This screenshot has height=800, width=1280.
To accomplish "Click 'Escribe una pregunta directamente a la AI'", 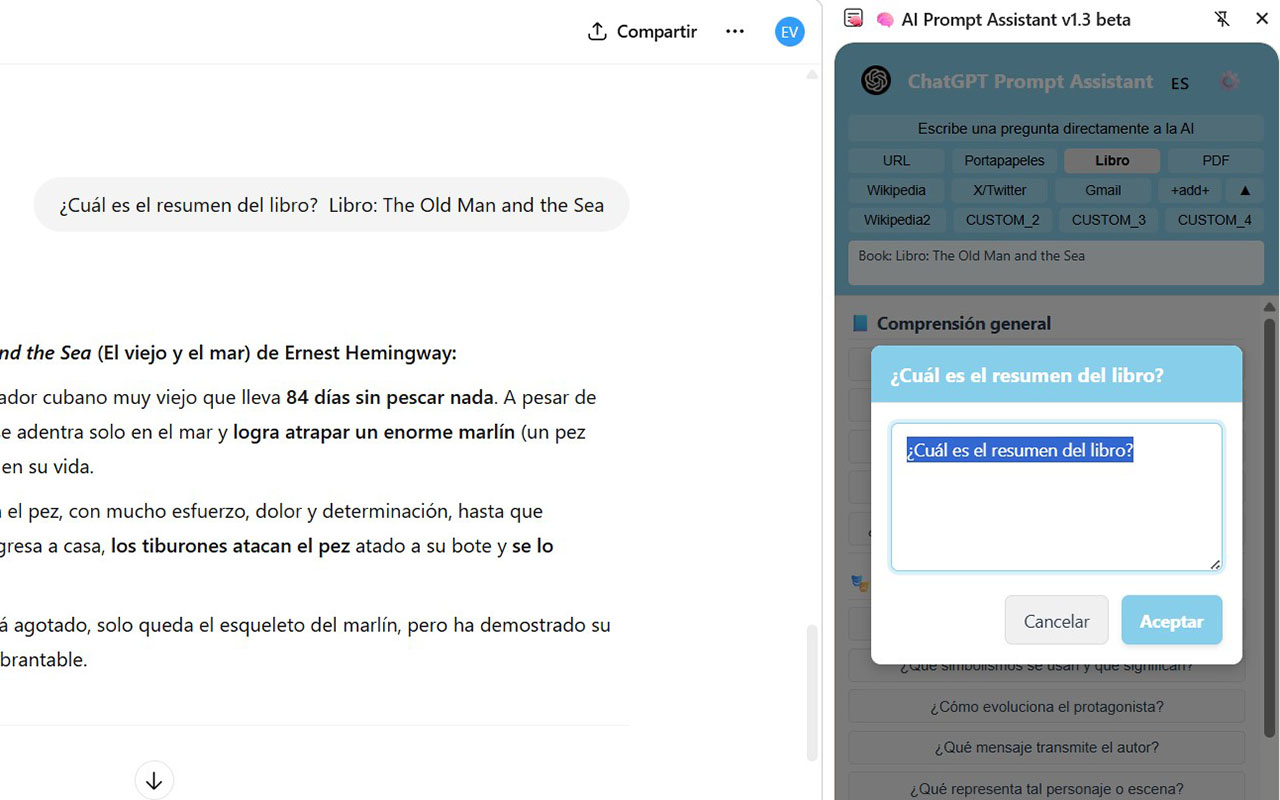I will (x=1056, y=128).
